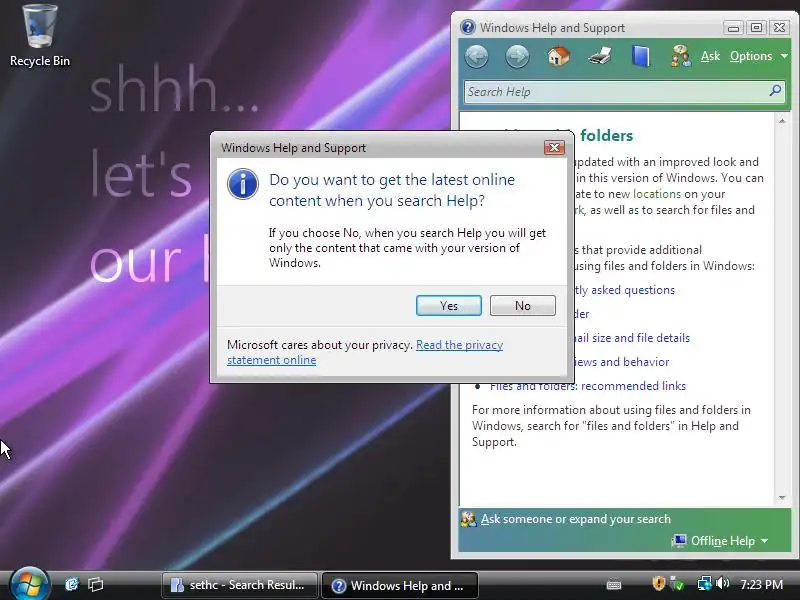This screenshot has width=800, height=600.
Task: Click Switch between windows Quick Launch icon
Action: tap(95, 584)
